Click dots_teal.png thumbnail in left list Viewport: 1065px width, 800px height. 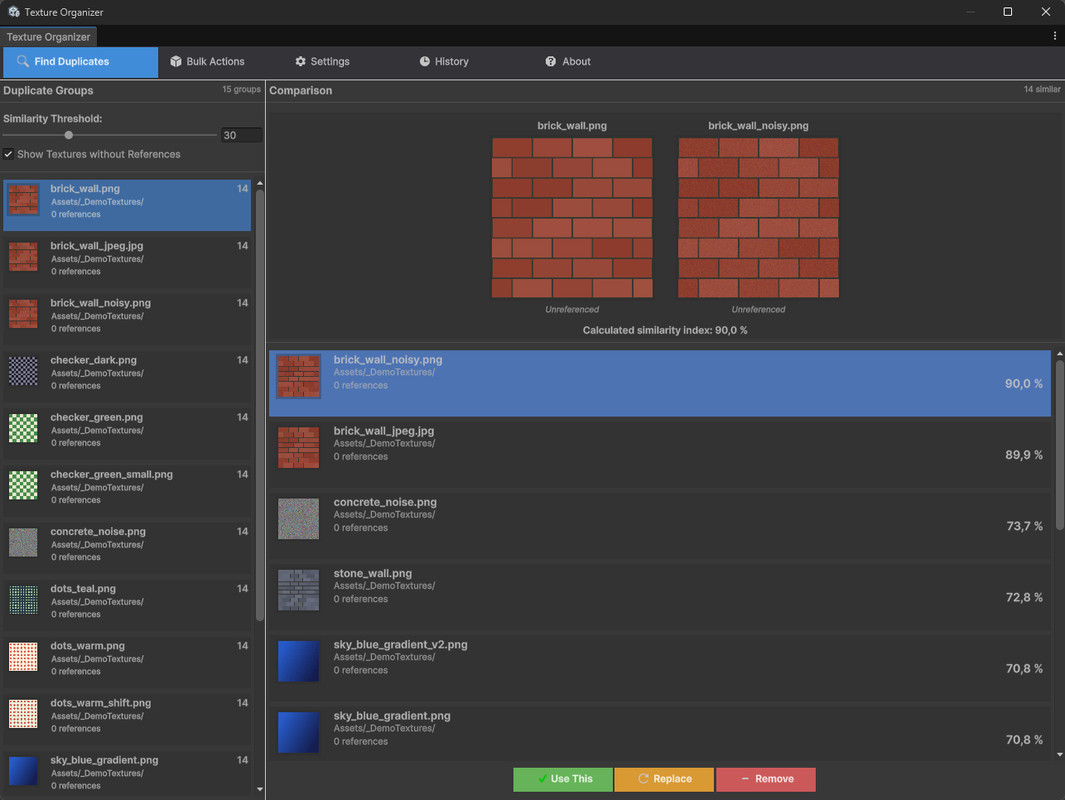(x=23, y=600)
